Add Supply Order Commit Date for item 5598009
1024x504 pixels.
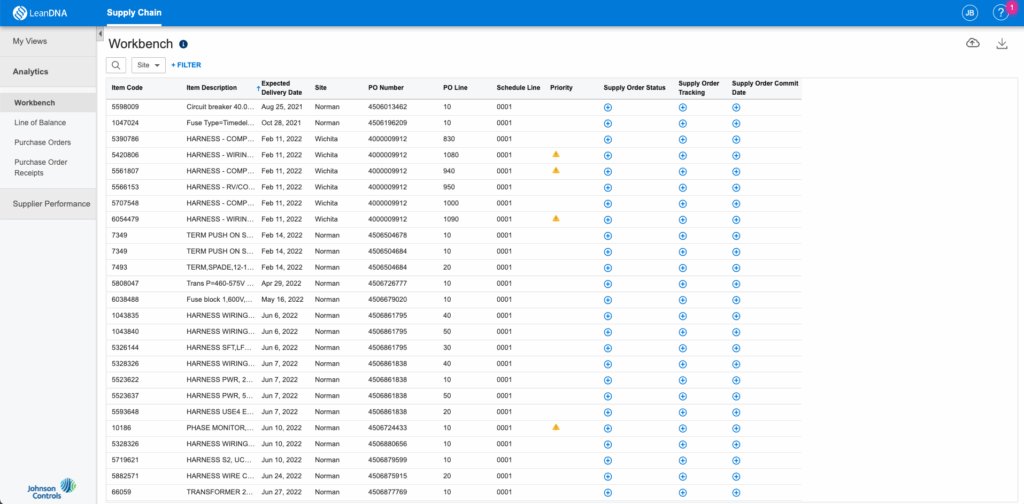(x=736, y=107)
